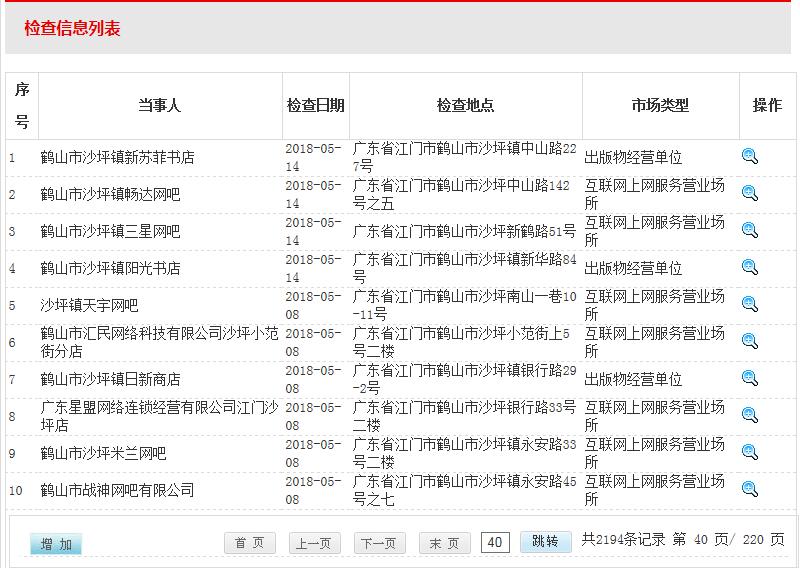Click the 当事人 column header
Viewport: 800px width, 568px height.
point(160,106)
